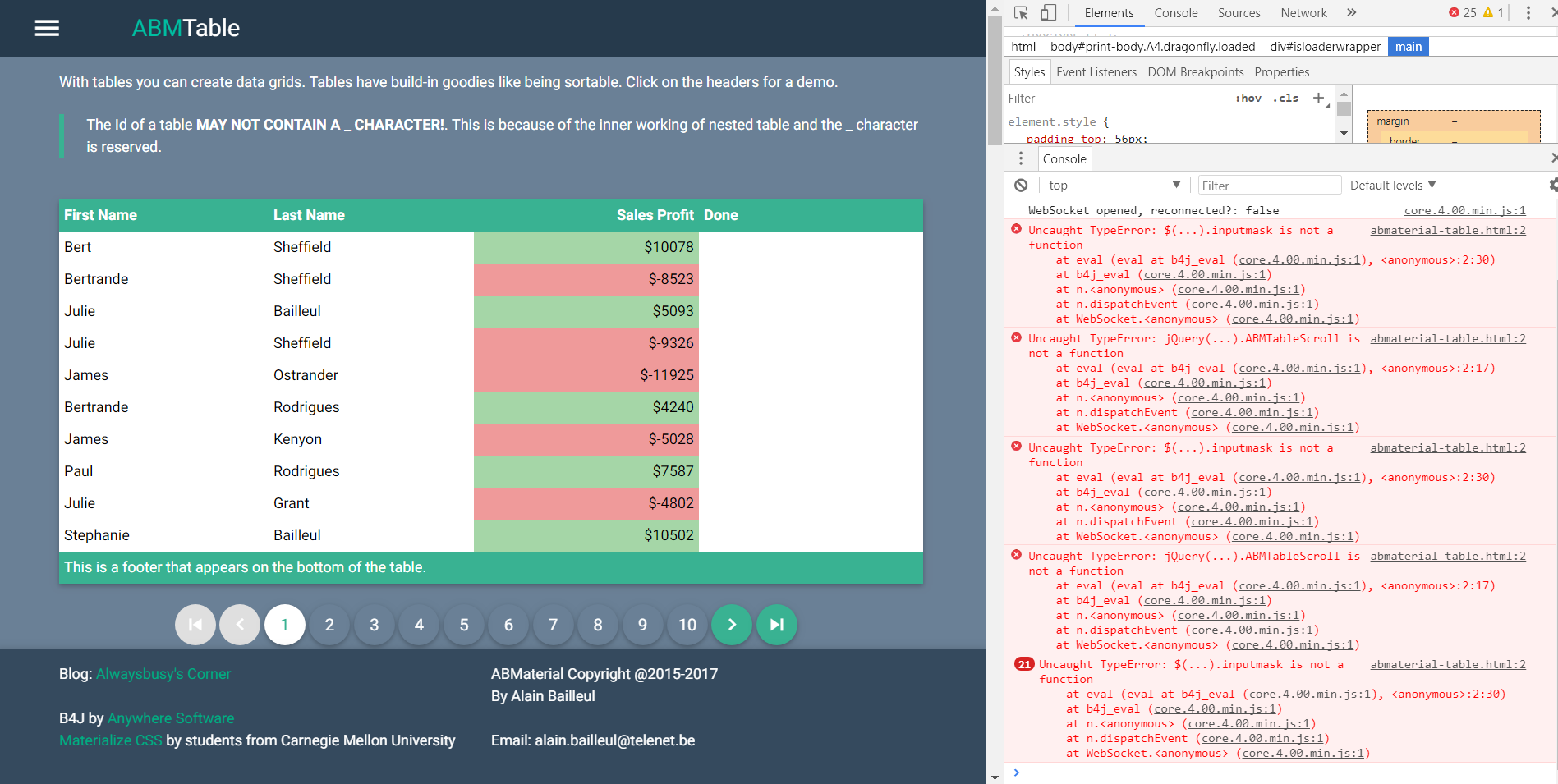Image resolution: width=1558 pixels, height=784 pixels.
Task: Select current page 1 button
Action: pos(285,625)
